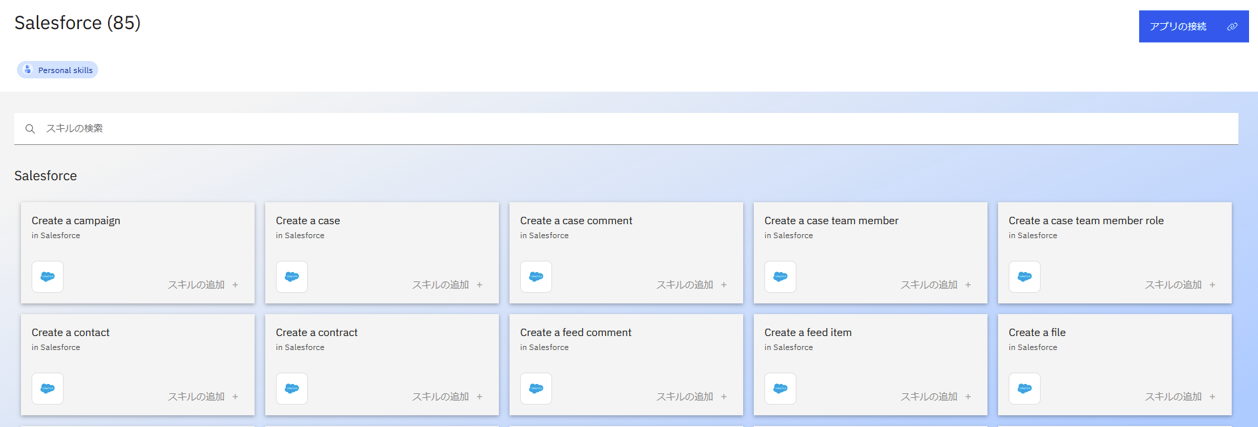1258x427 pixels.
Task: Click 'in Salesforce' text on Create a file card
Action: click(1033, 348)
